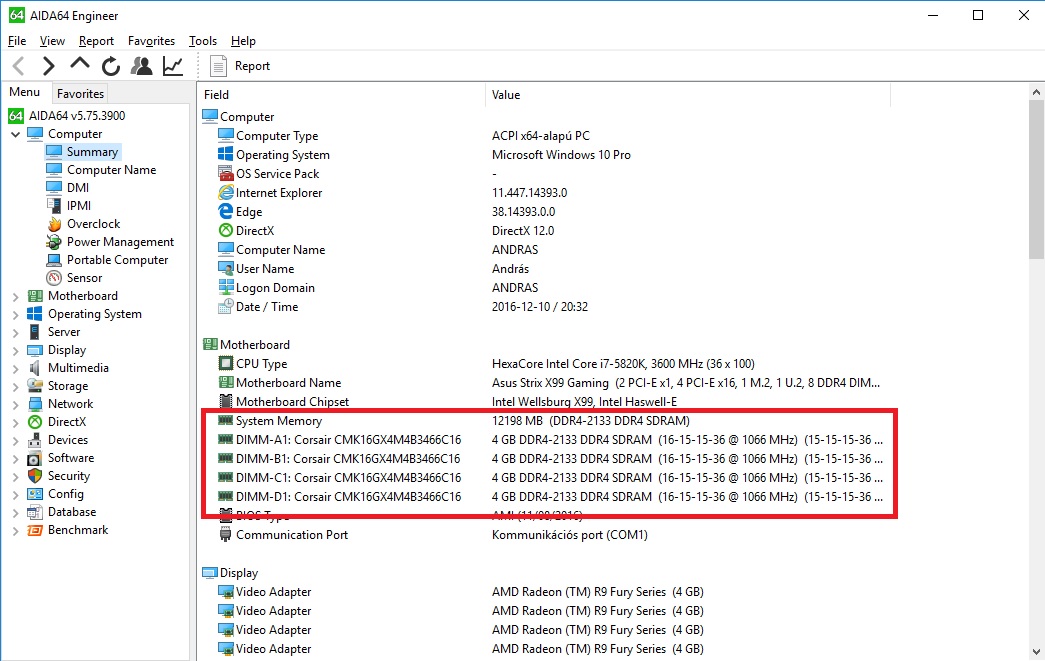Select the Communication Port row

[550, 535]
